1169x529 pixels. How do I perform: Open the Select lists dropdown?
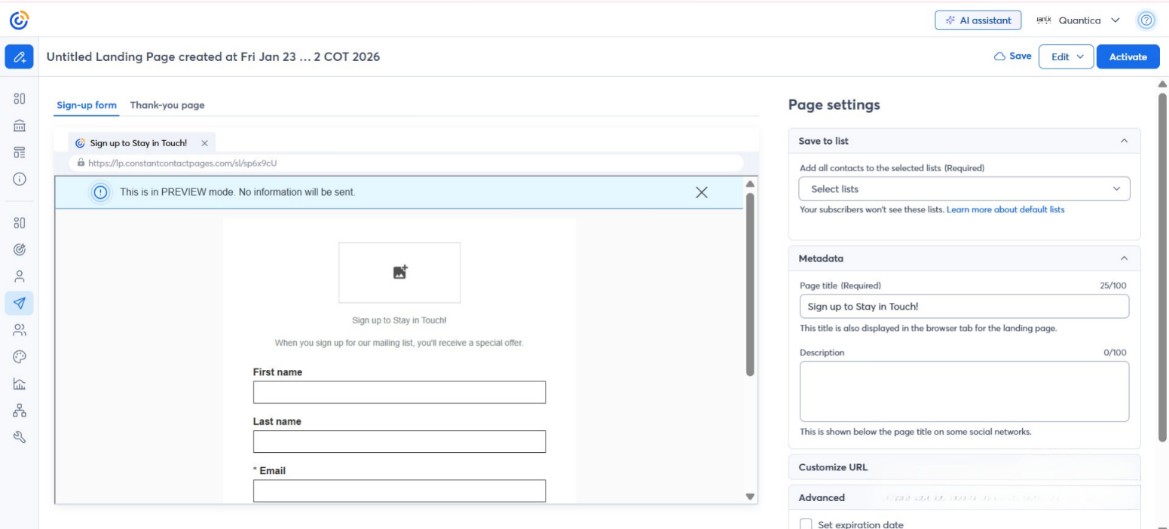pyautogui.click(x=964, y=189)
